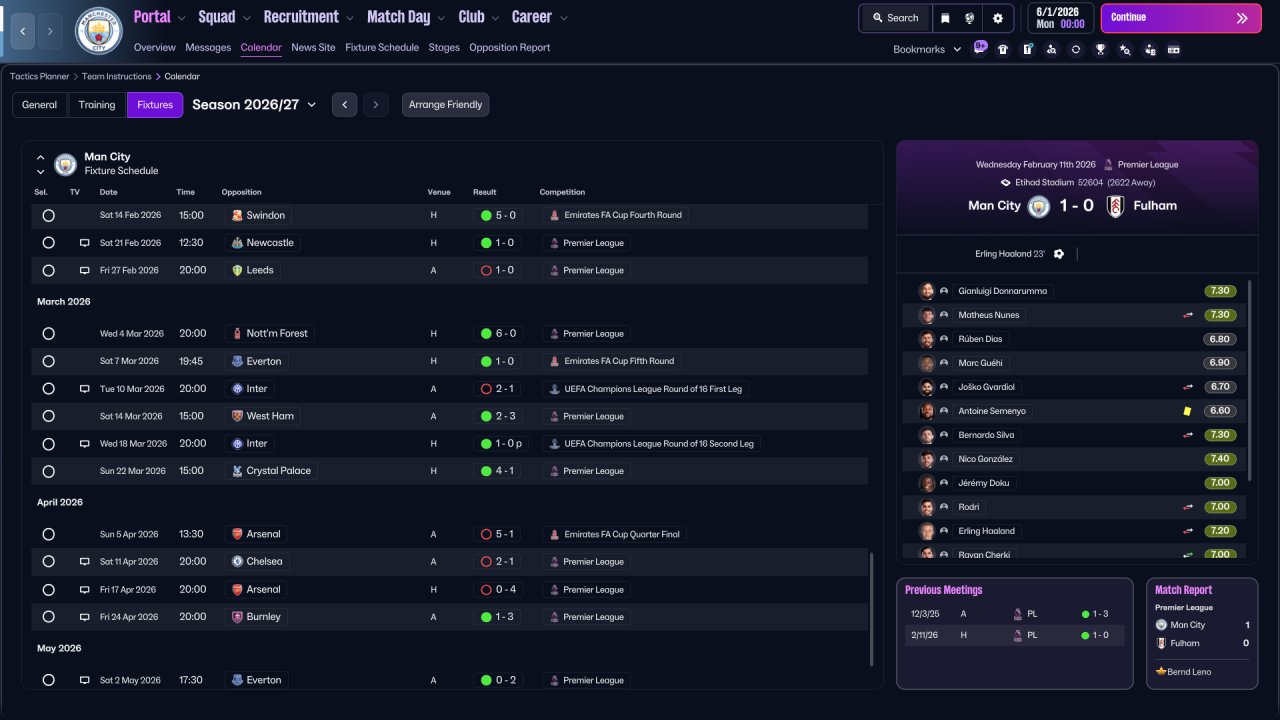Click the fixture list vertical scrollbar
This screenshot has width=1280, height=720.
[x=873, y=609]
